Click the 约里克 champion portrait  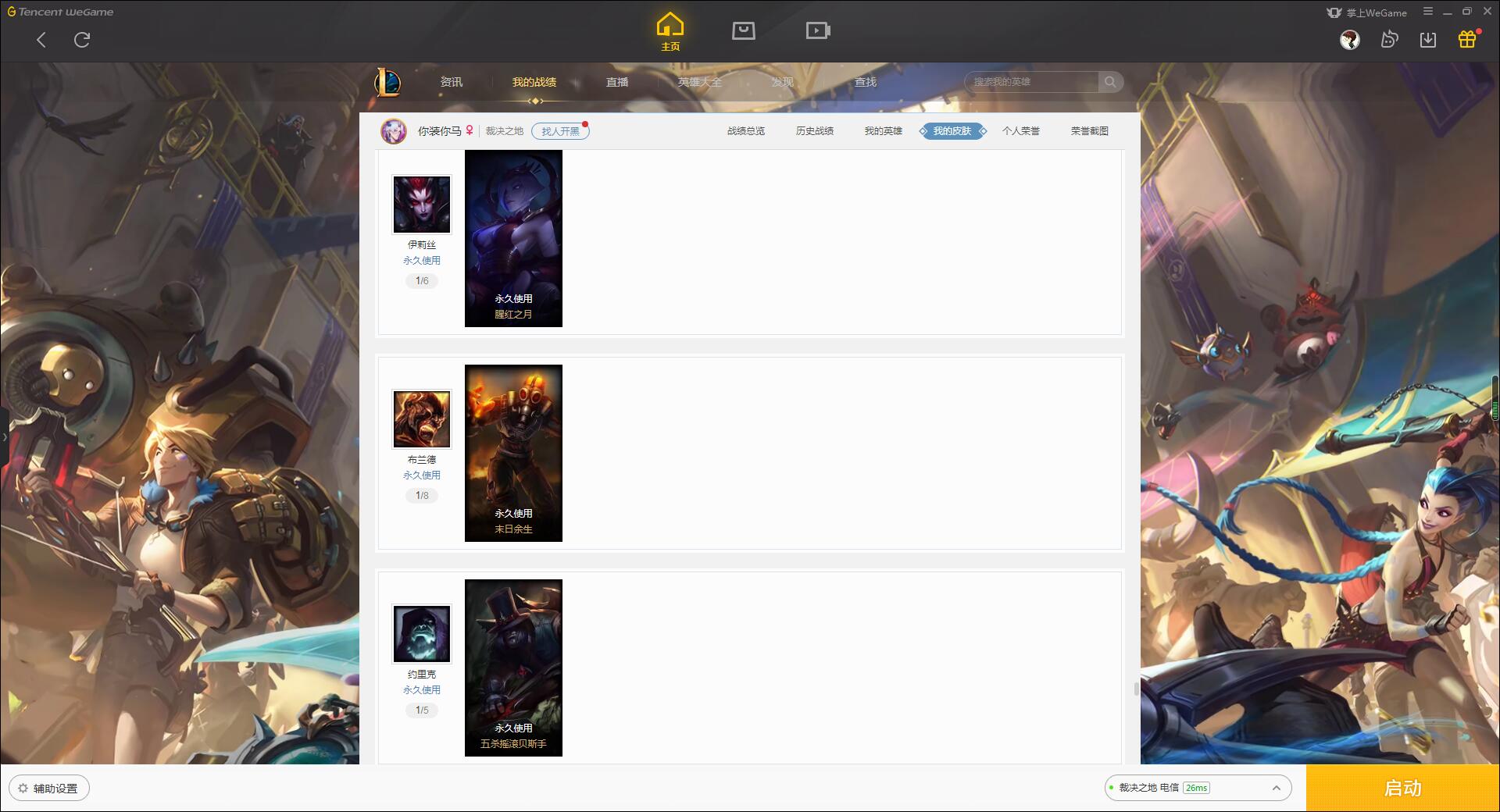(x=422, y=634)
